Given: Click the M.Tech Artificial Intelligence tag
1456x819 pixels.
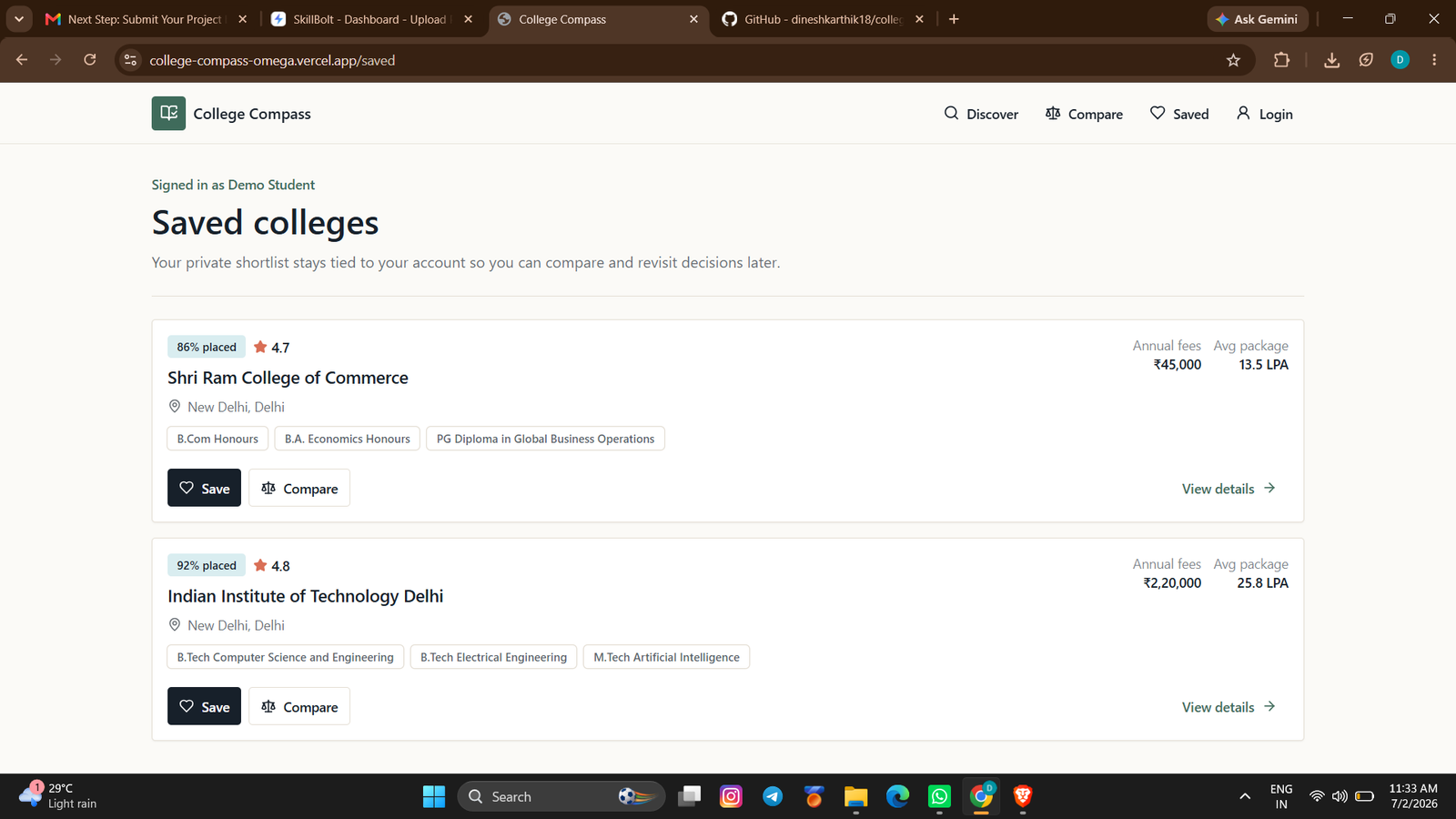Looking at the screenshot, I should [666, 657].
